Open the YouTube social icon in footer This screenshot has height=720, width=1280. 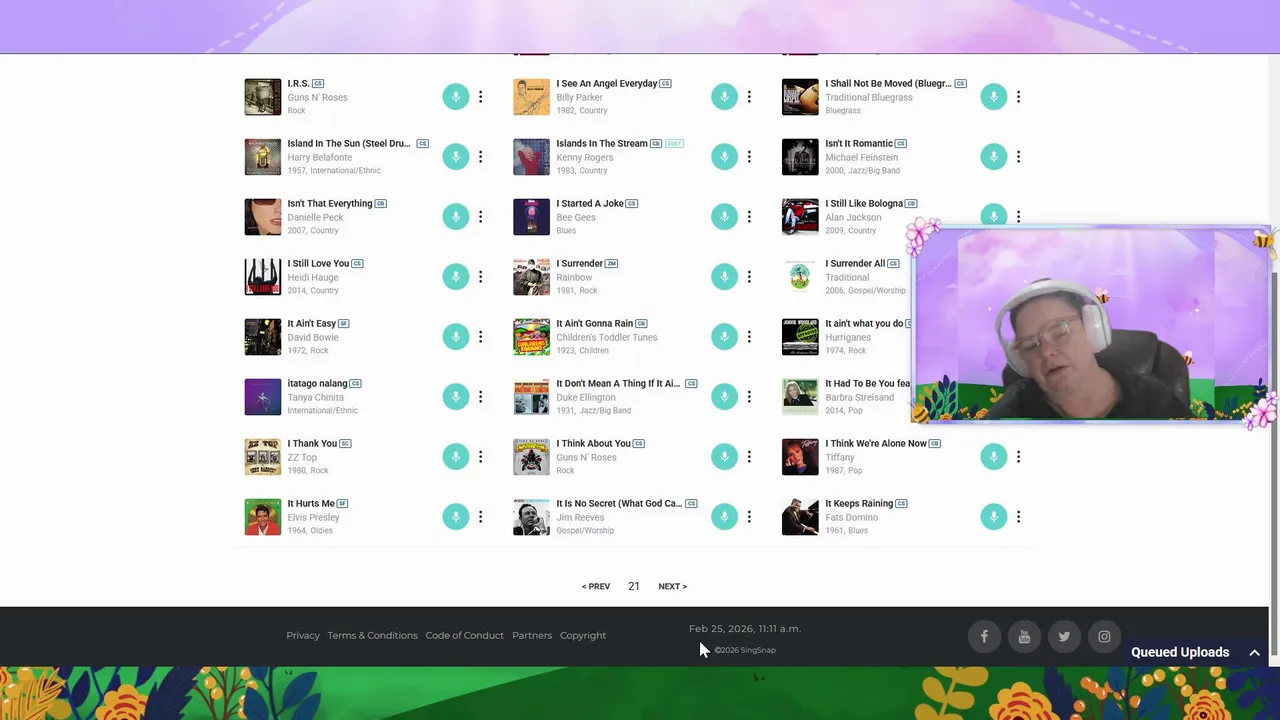coord(1024,636)
